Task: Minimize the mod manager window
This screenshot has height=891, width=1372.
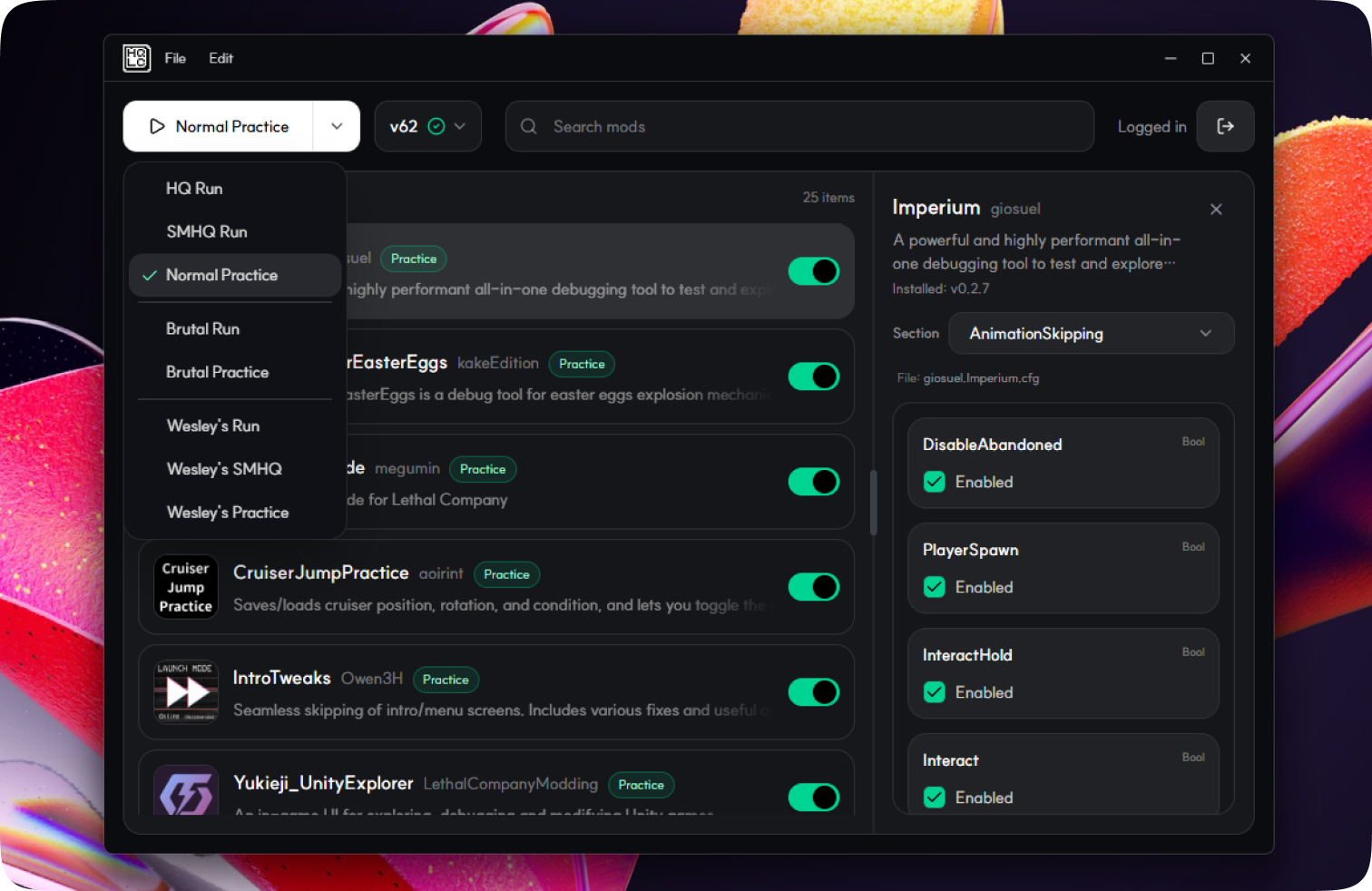Action: coord(1171,58)
